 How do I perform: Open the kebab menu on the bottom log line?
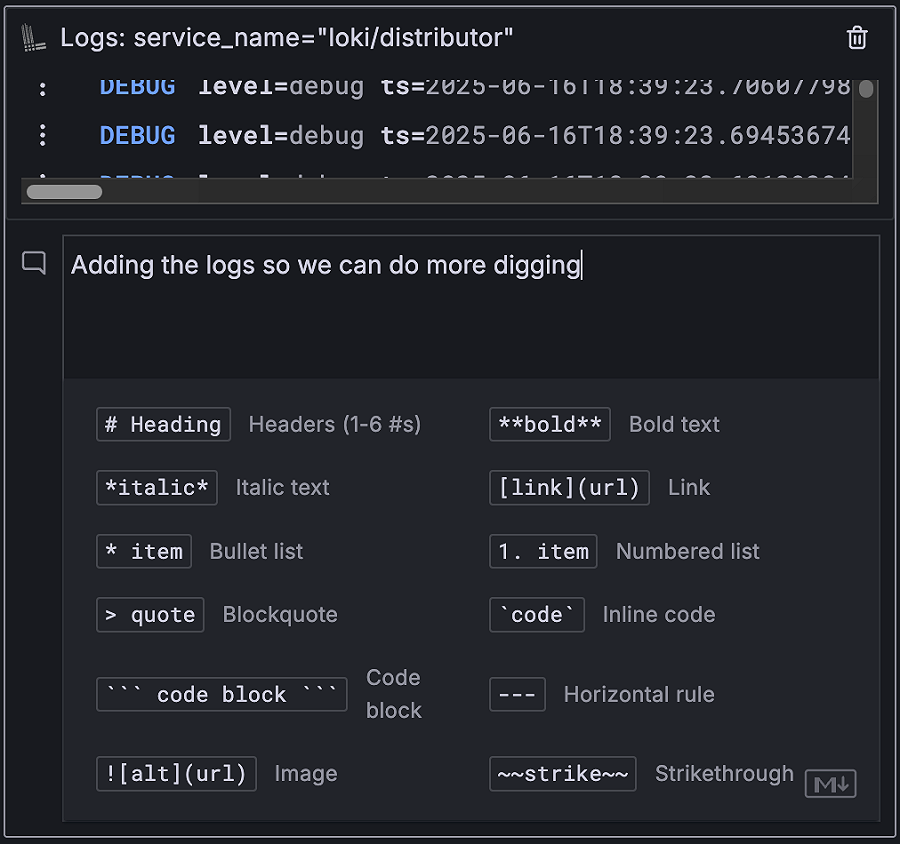[41, 178]
